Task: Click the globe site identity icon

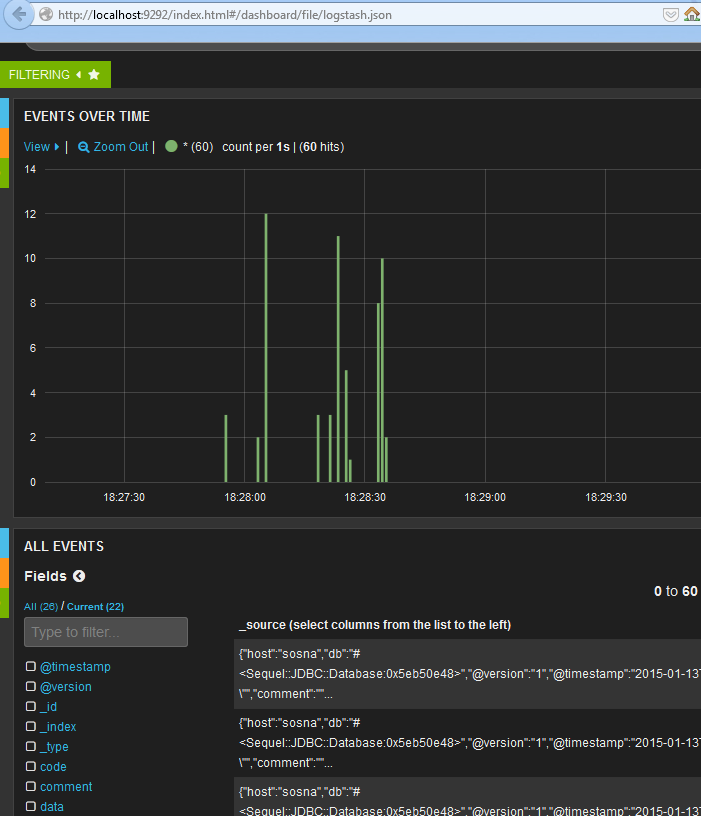Action: tap(46, 15)
